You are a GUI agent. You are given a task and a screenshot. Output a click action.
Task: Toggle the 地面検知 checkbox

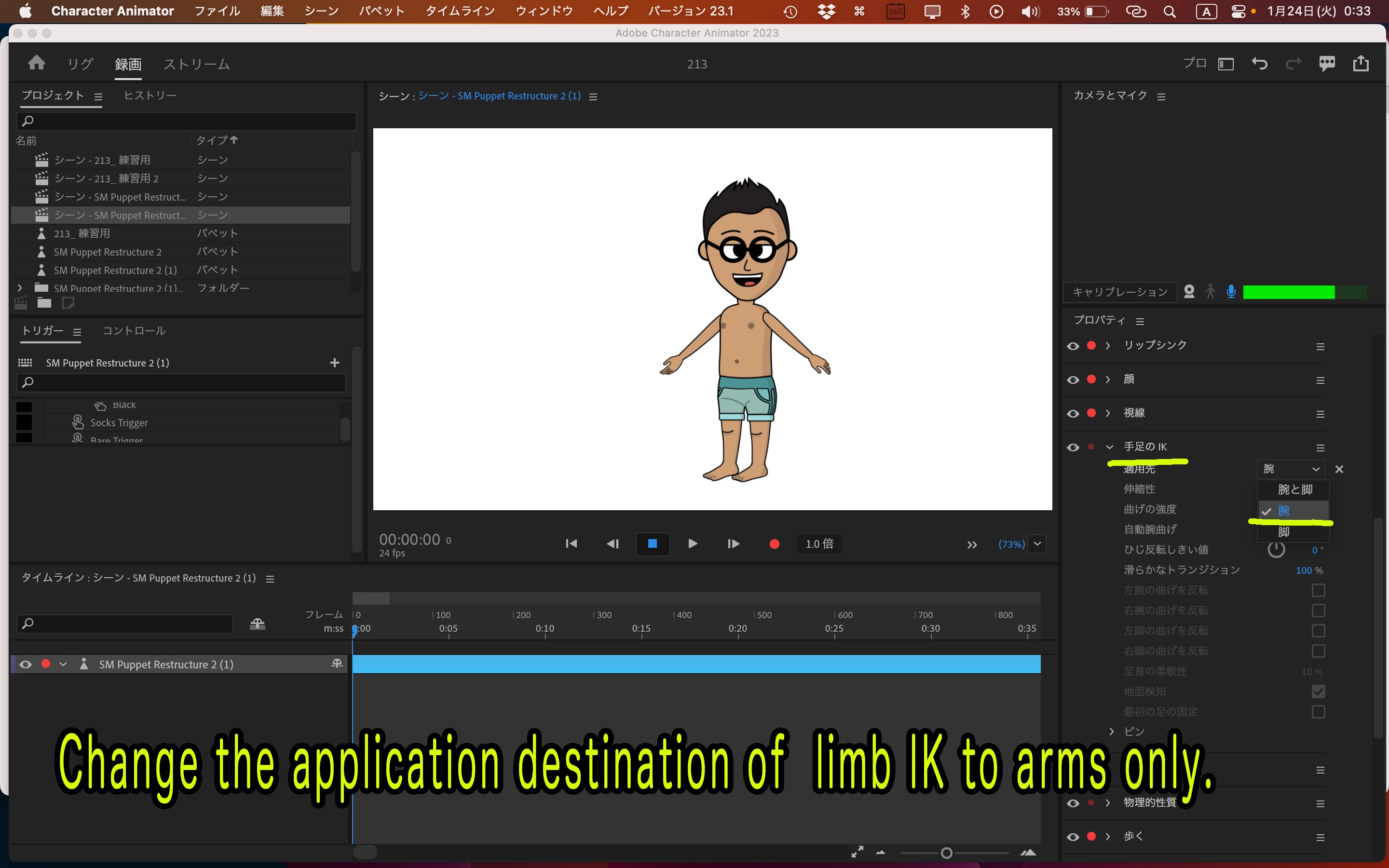click(1318, 691)
